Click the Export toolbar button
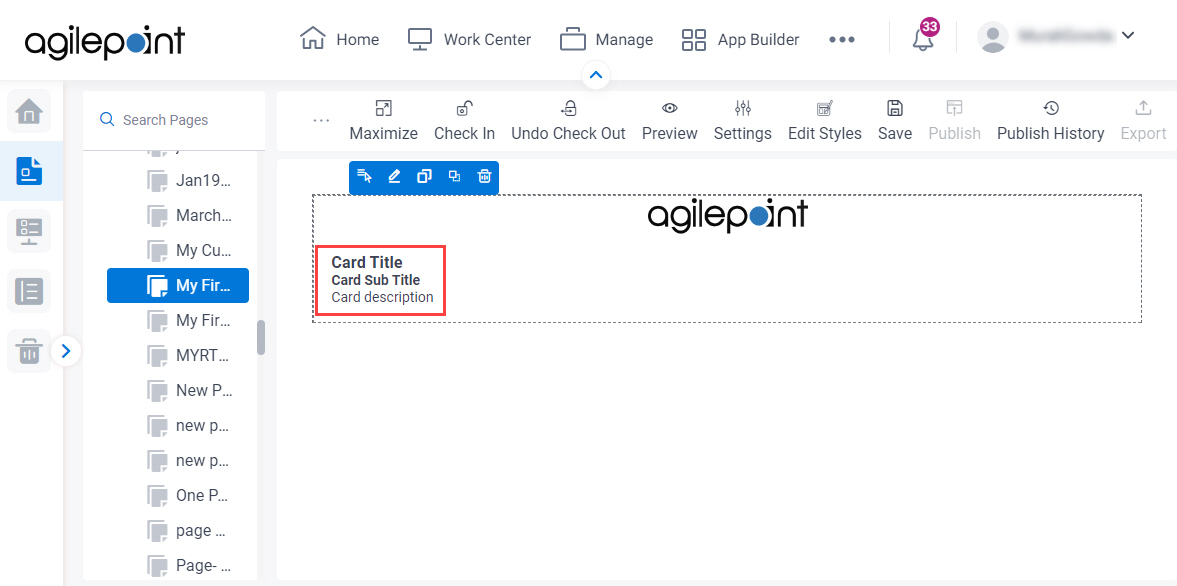 pyautogui.click(x=1143, y=121)
